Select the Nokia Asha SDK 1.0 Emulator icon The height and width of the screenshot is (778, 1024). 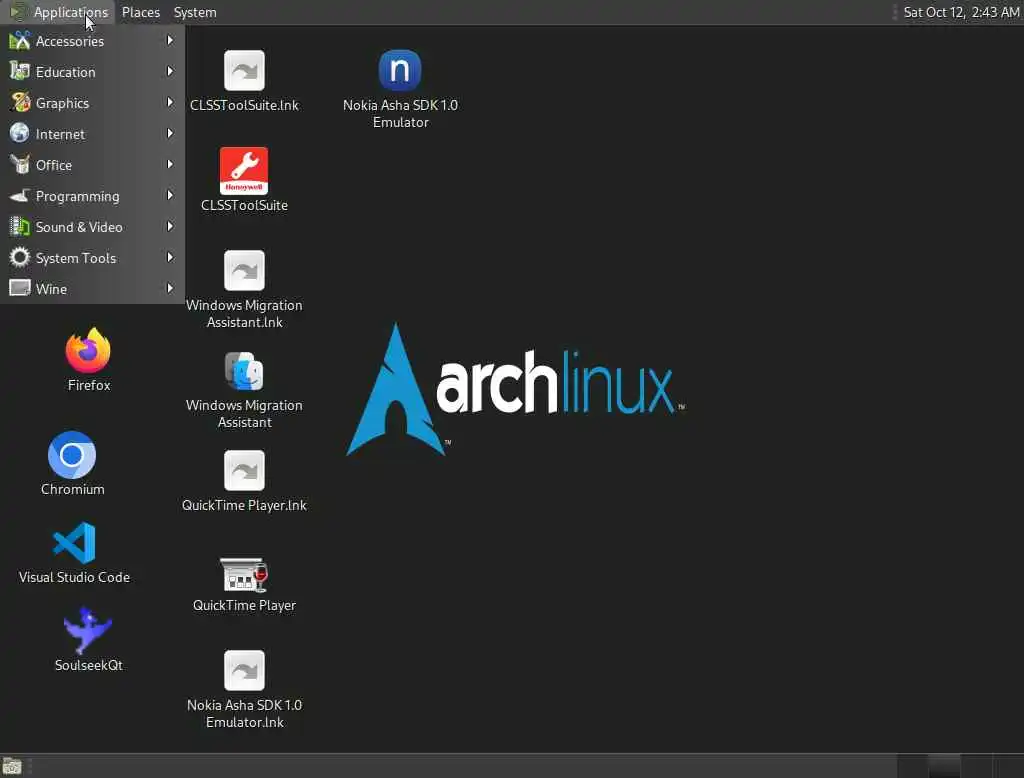[x=400, y=71]
